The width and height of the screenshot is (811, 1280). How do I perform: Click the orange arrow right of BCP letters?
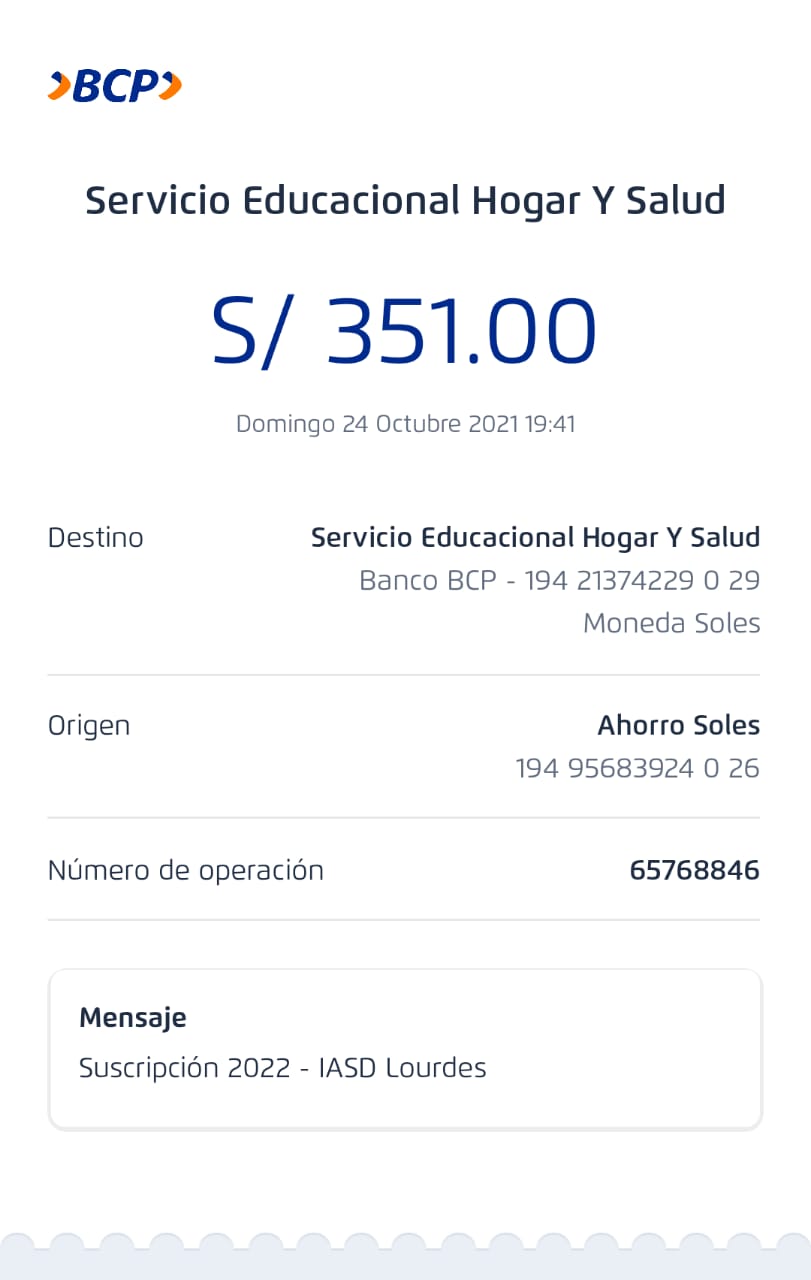click(170, 87)
